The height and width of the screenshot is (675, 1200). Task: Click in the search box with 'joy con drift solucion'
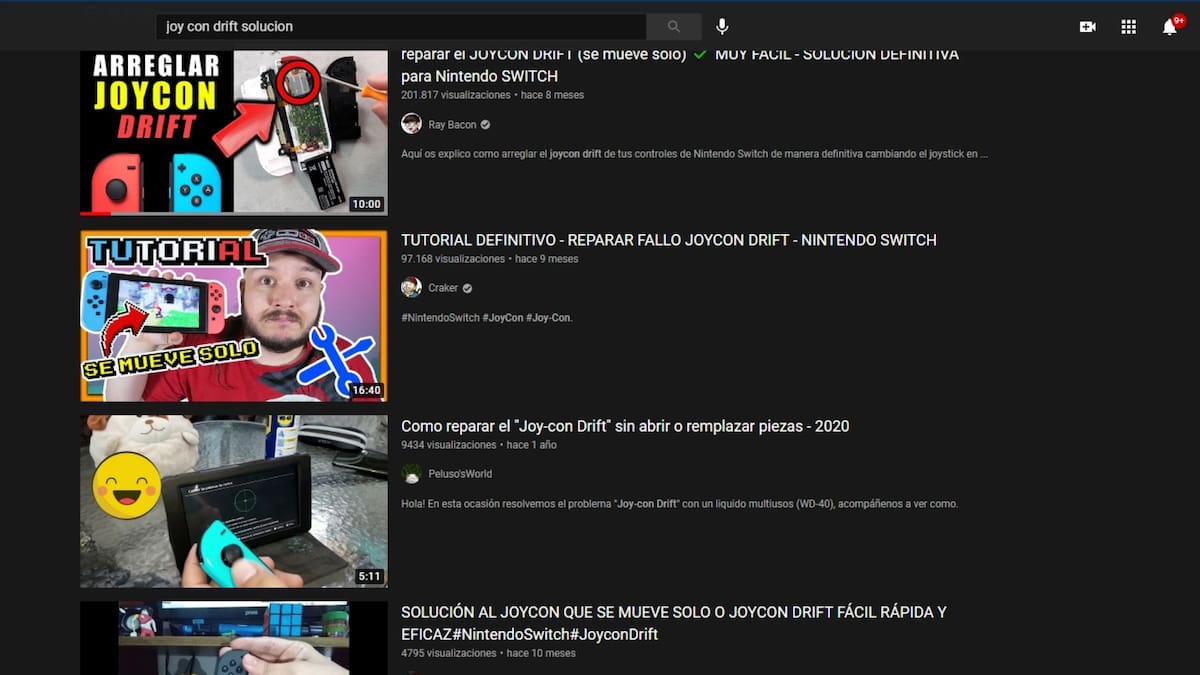point(401,27)
